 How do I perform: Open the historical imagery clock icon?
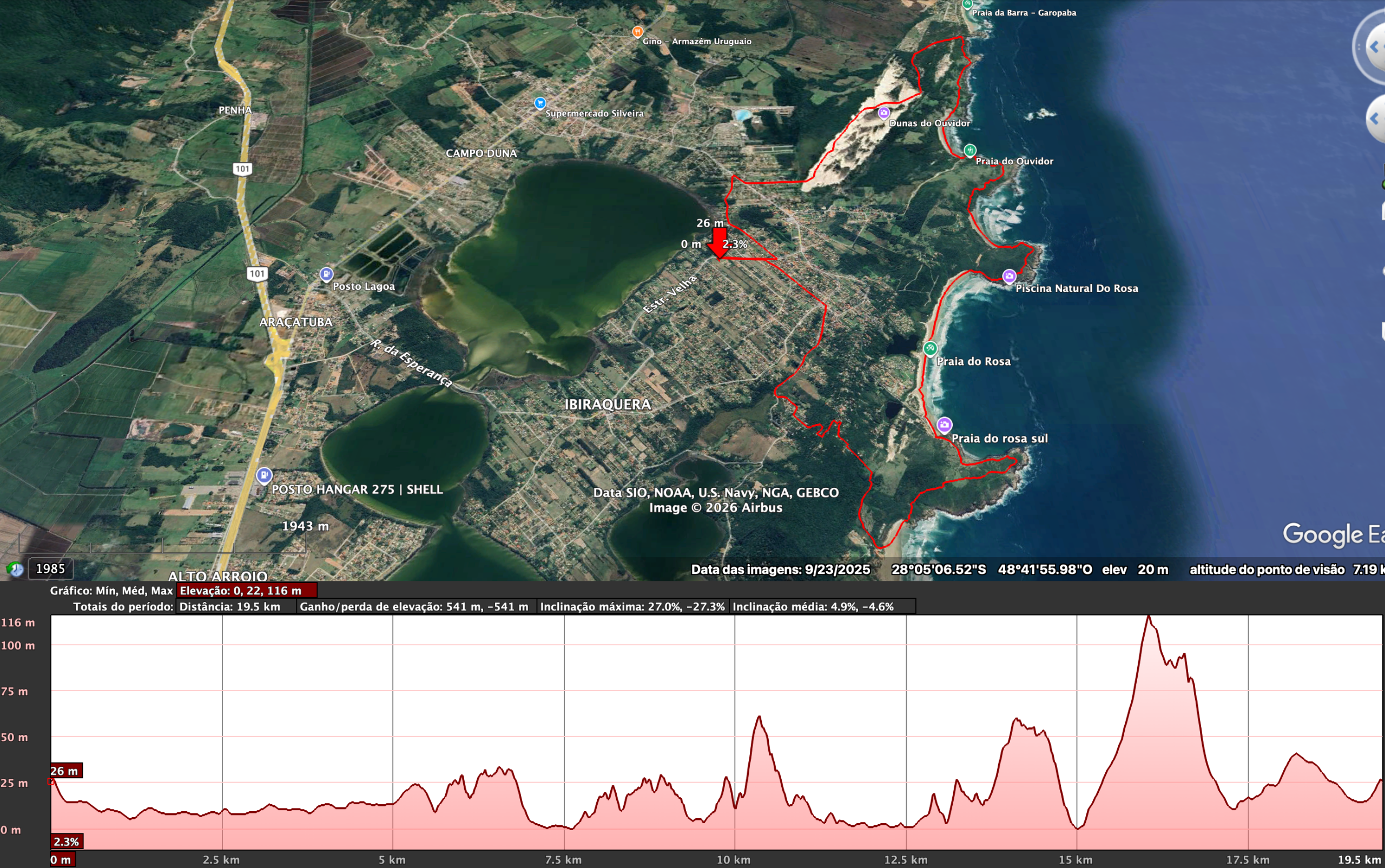16,569
